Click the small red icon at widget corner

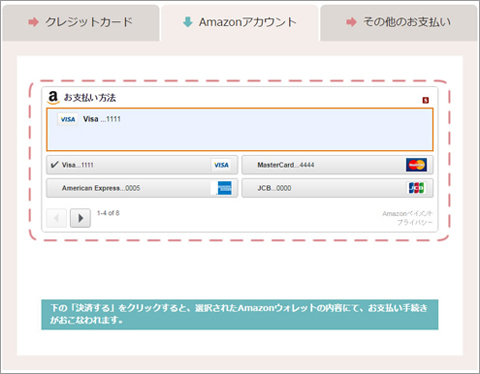[x=426, y=100]
